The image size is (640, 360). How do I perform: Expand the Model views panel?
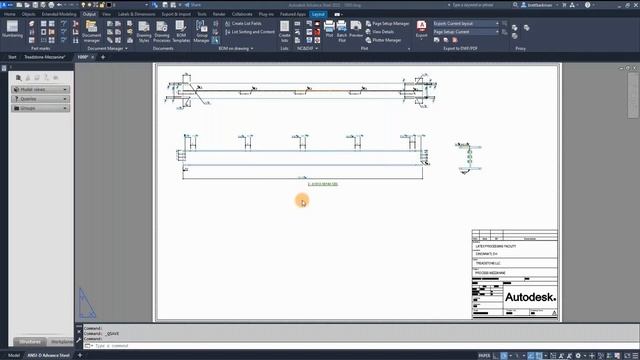click(x=40, y=89)
